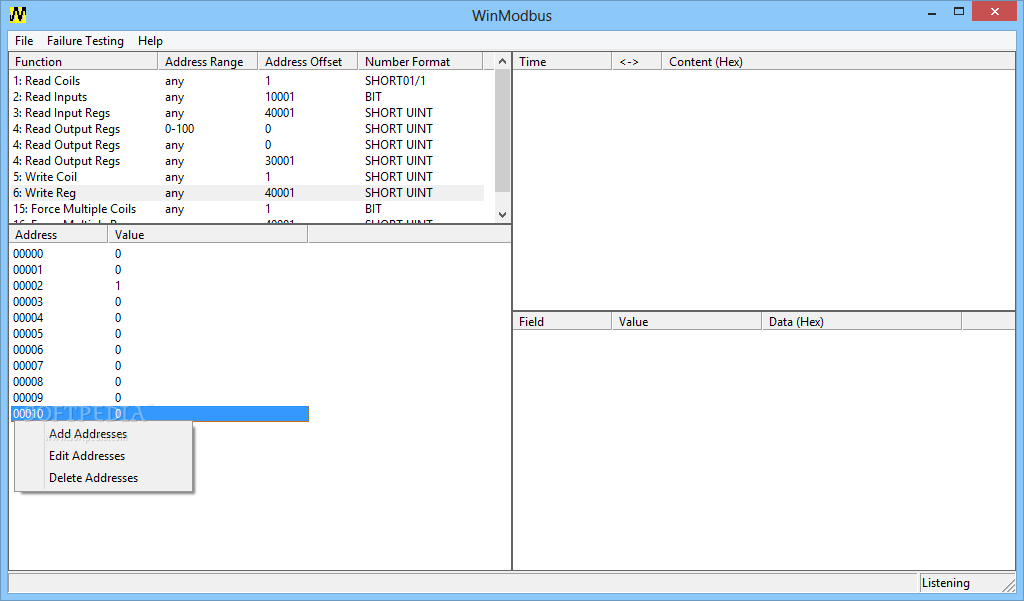Image resolution: width=1024 pixels, height=601 pixels.
Task: Select the 3: Read Input Regs row
Action: (248, 113)
